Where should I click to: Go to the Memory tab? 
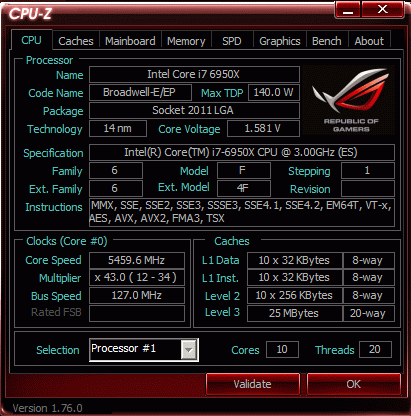186,41
